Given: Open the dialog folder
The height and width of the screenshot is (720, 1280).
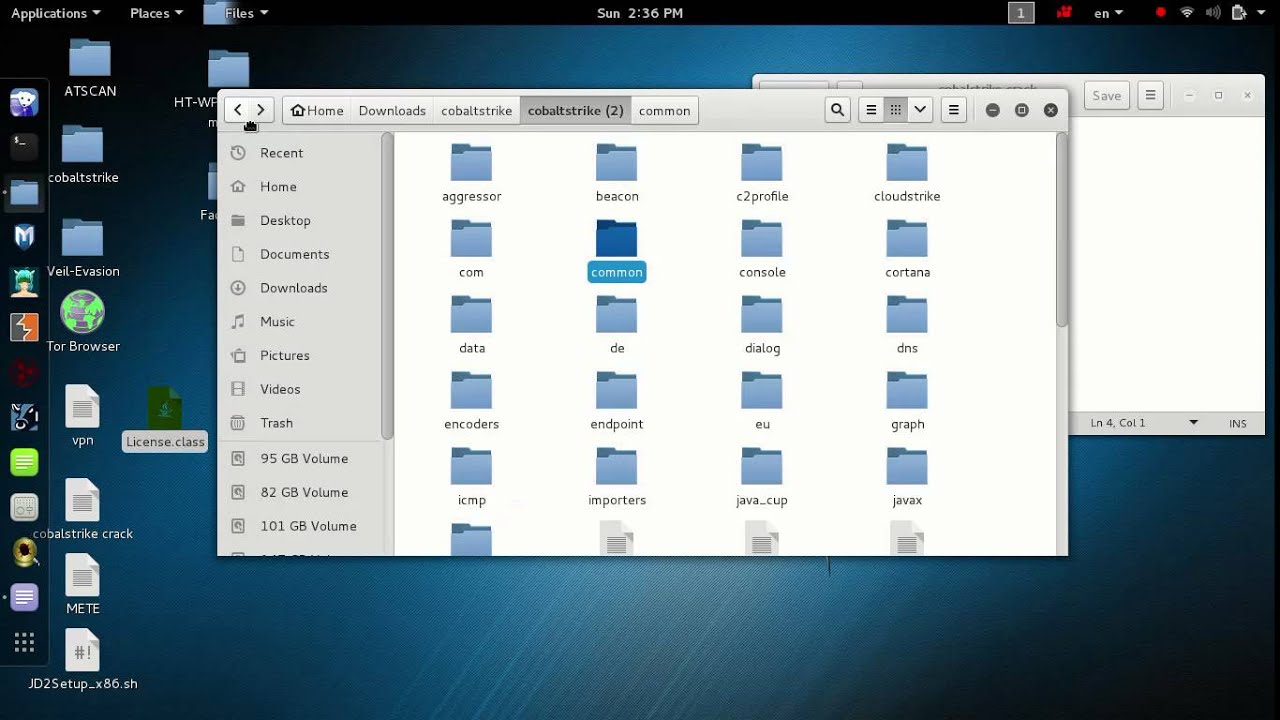Looking at the screenshot, I should (x=762, y=325).
